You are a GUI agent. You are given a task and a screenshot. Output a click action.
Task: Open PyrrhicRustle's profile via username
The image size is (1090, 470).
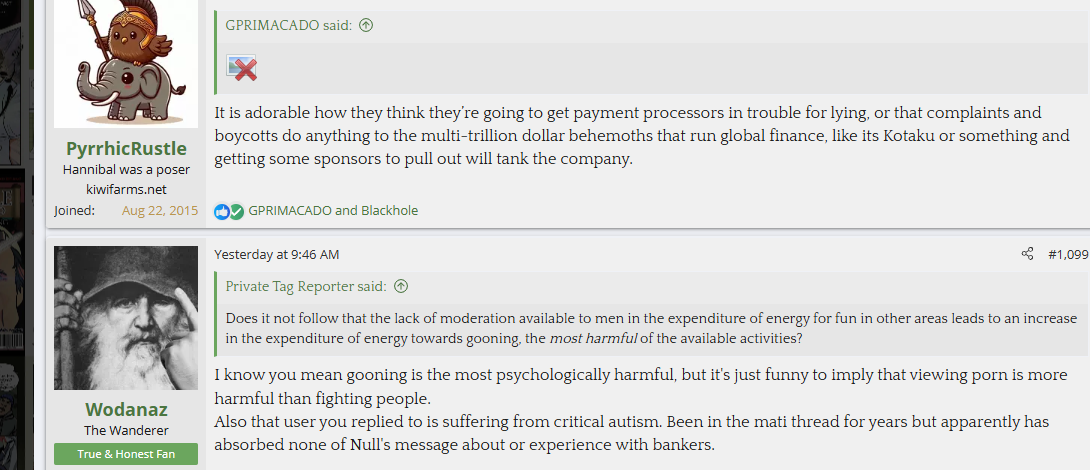point(126,148)
